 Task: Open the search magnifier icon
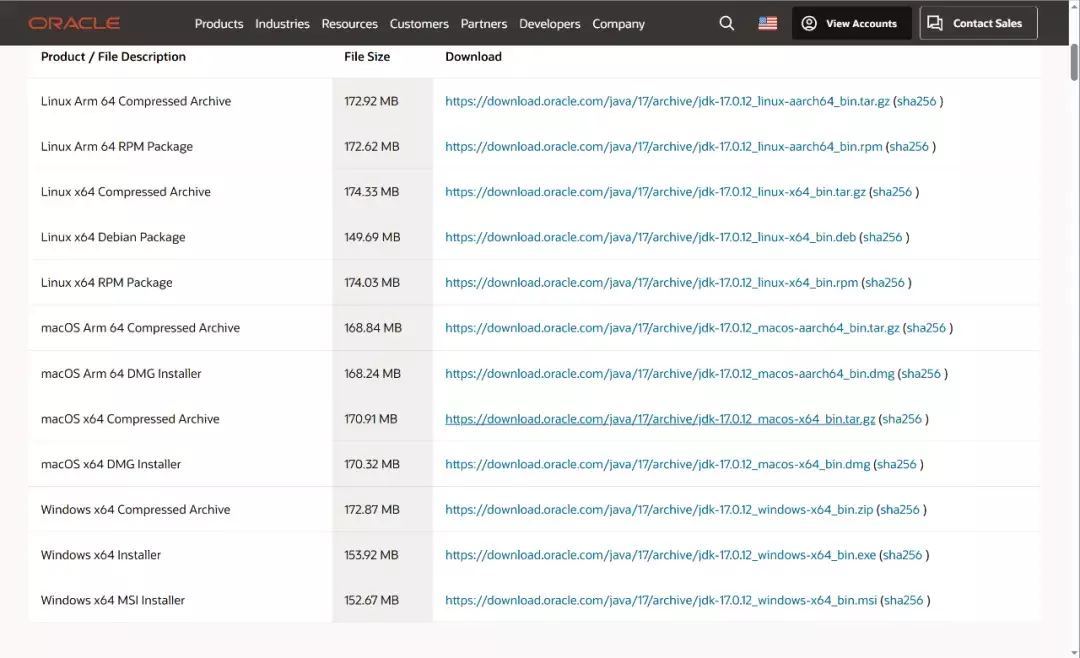(727, 23)
